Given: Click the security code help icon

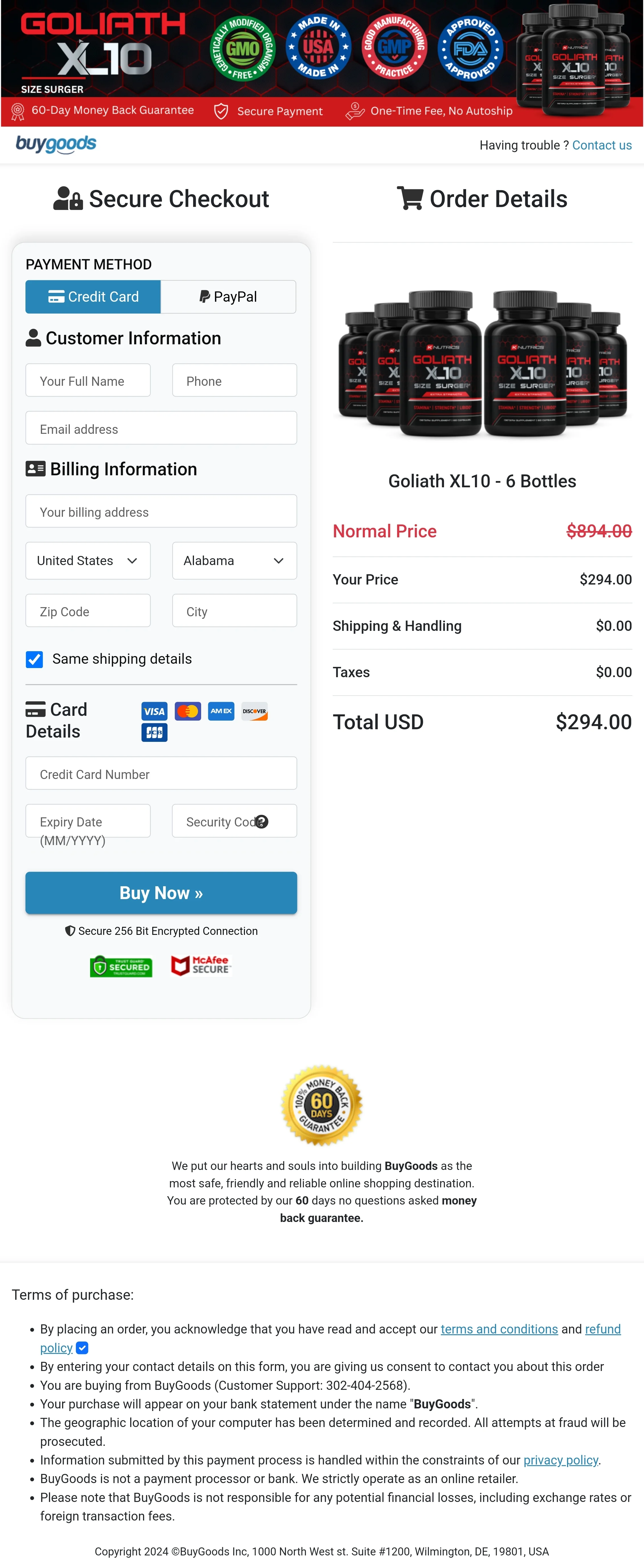Looking at the screenshot, I should 262,822.
